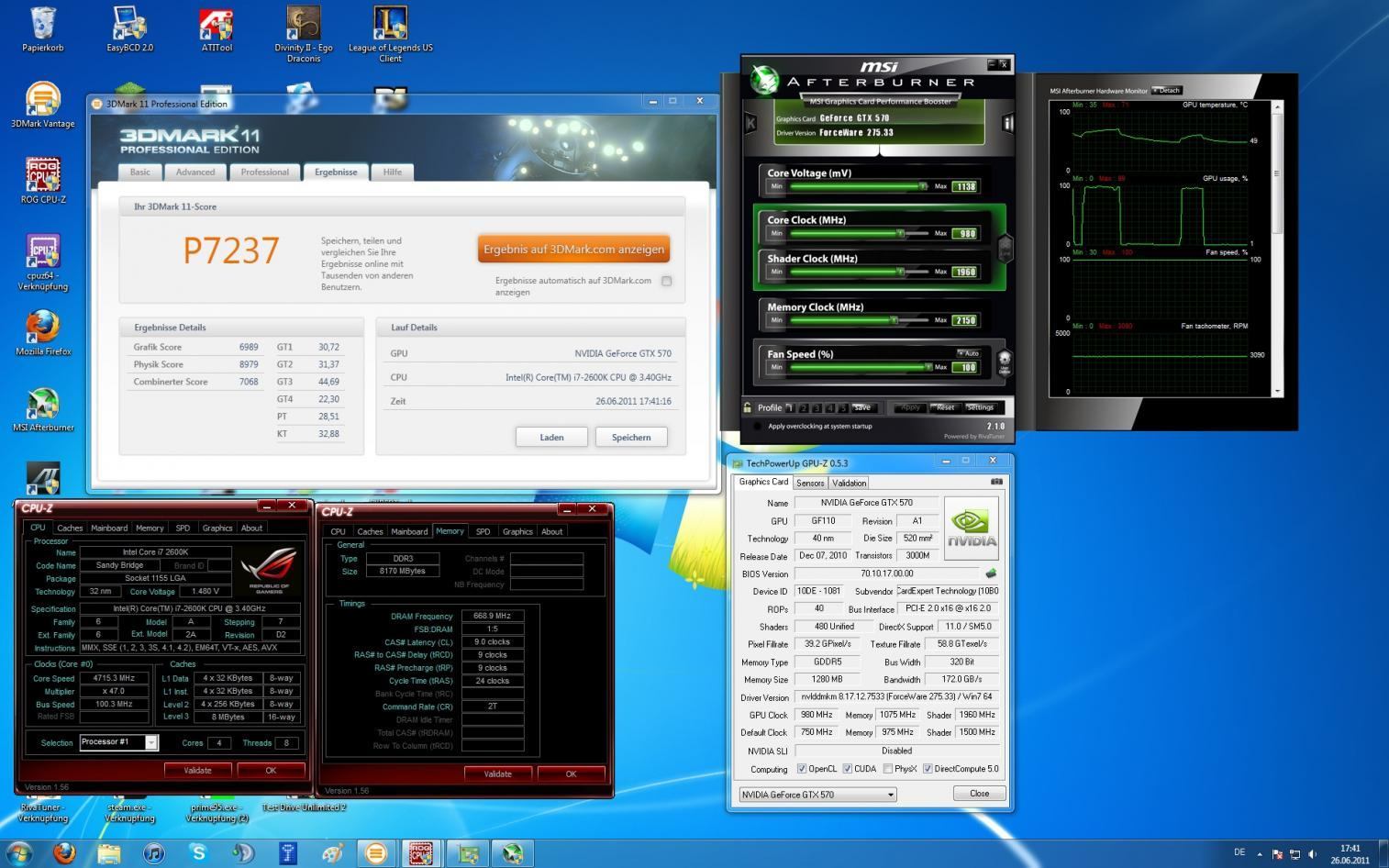Click Core Voltage slider in Afterburner
Image resolution: width=1389 pixels, height=868 pixels.
point(860,186)
